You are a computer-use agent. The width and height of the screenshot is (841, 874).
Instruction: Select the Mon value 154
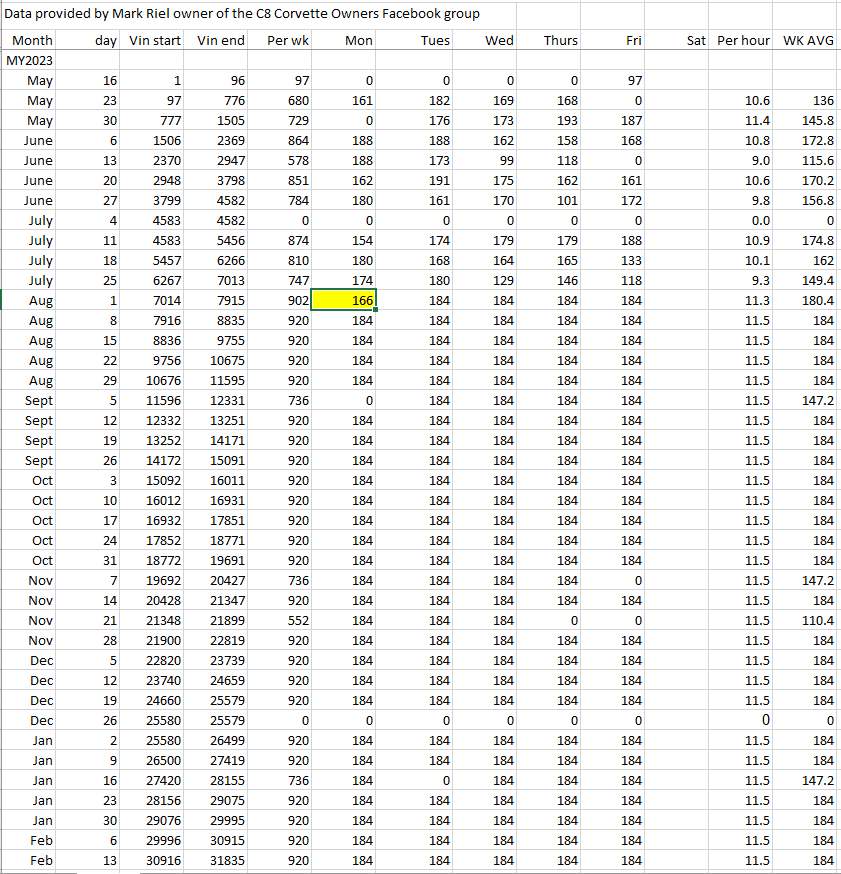point(360,240)
